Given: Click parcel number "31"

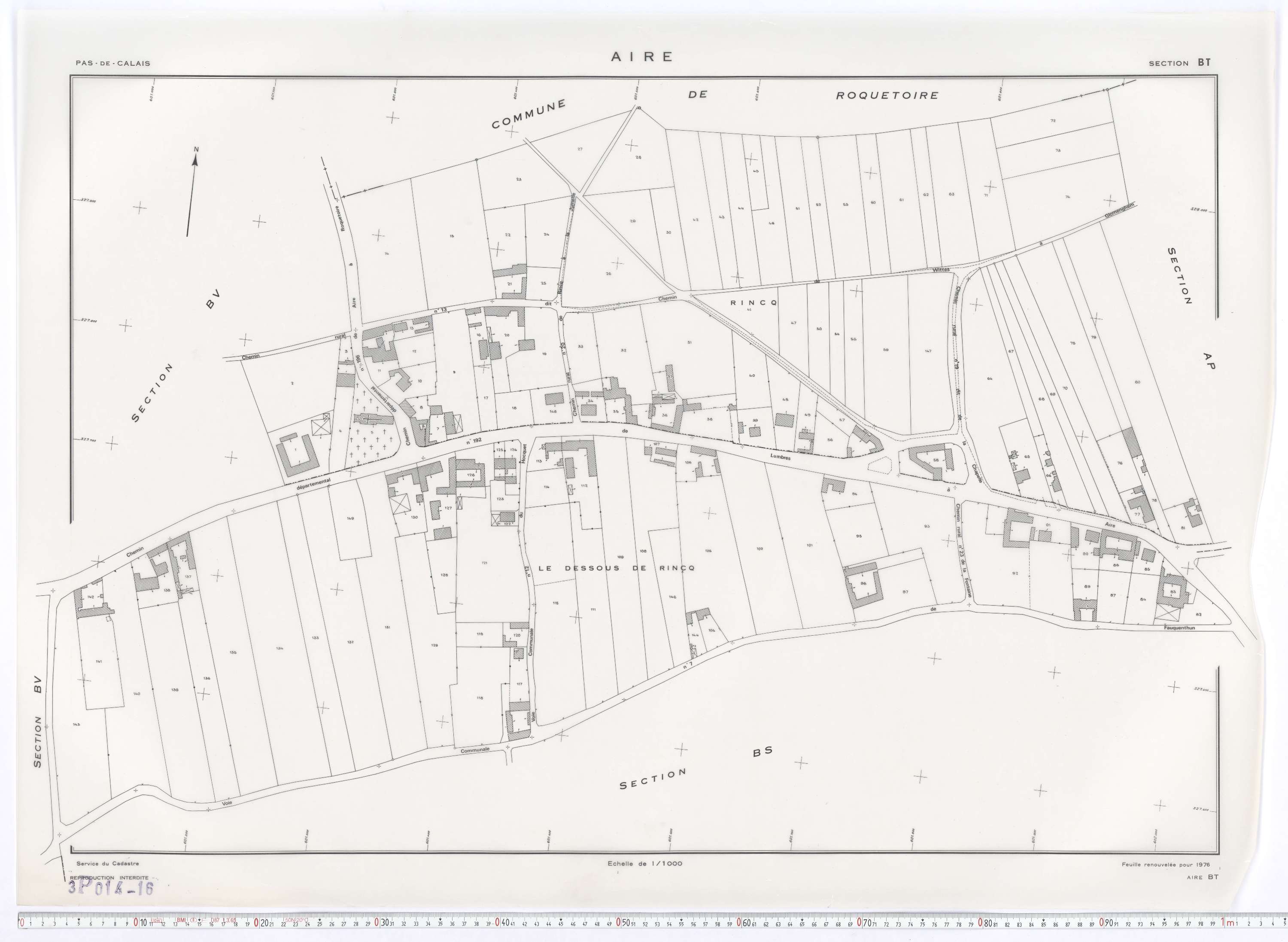Looking at the screenshot, I should point(690,342).
